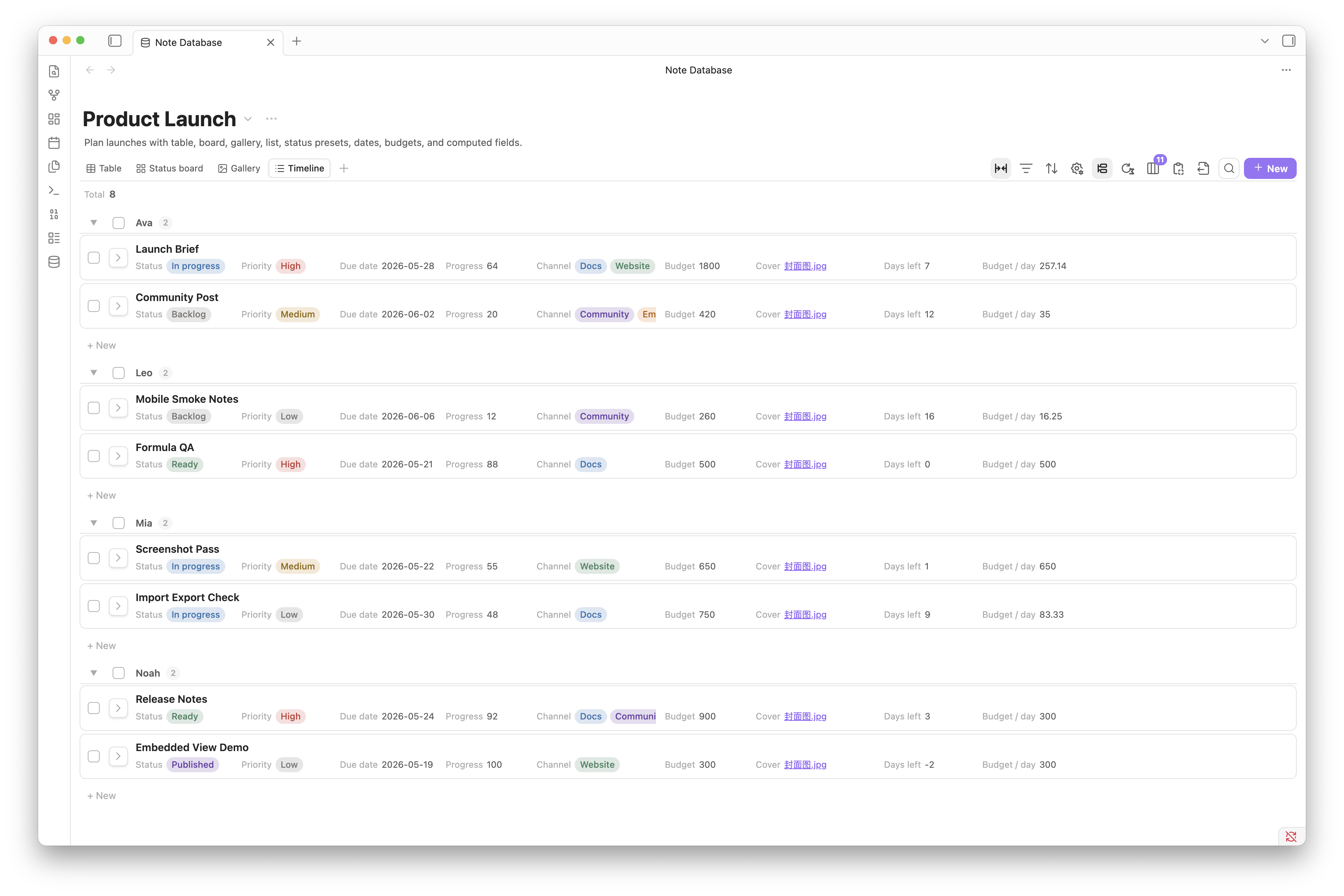Switch to the Table view tab
The image size is (1344, 896).
tap(104, 169)
